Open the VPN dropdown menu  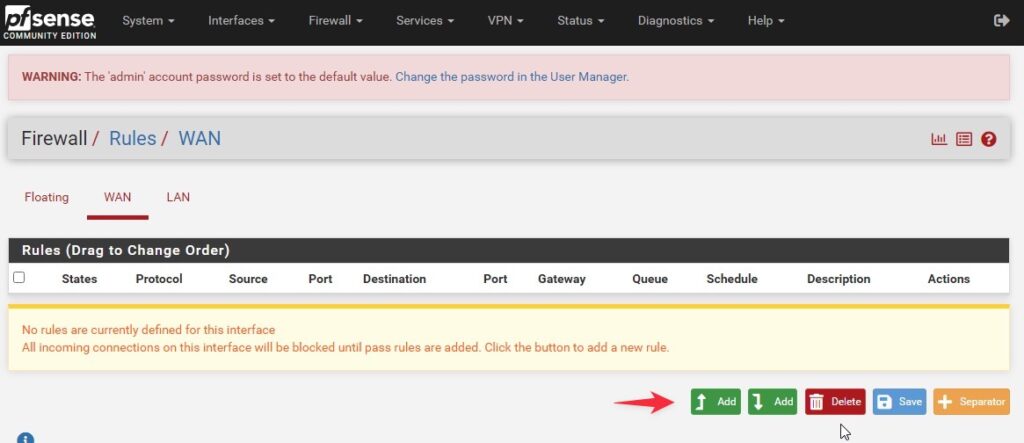click(x=505, y=21)
